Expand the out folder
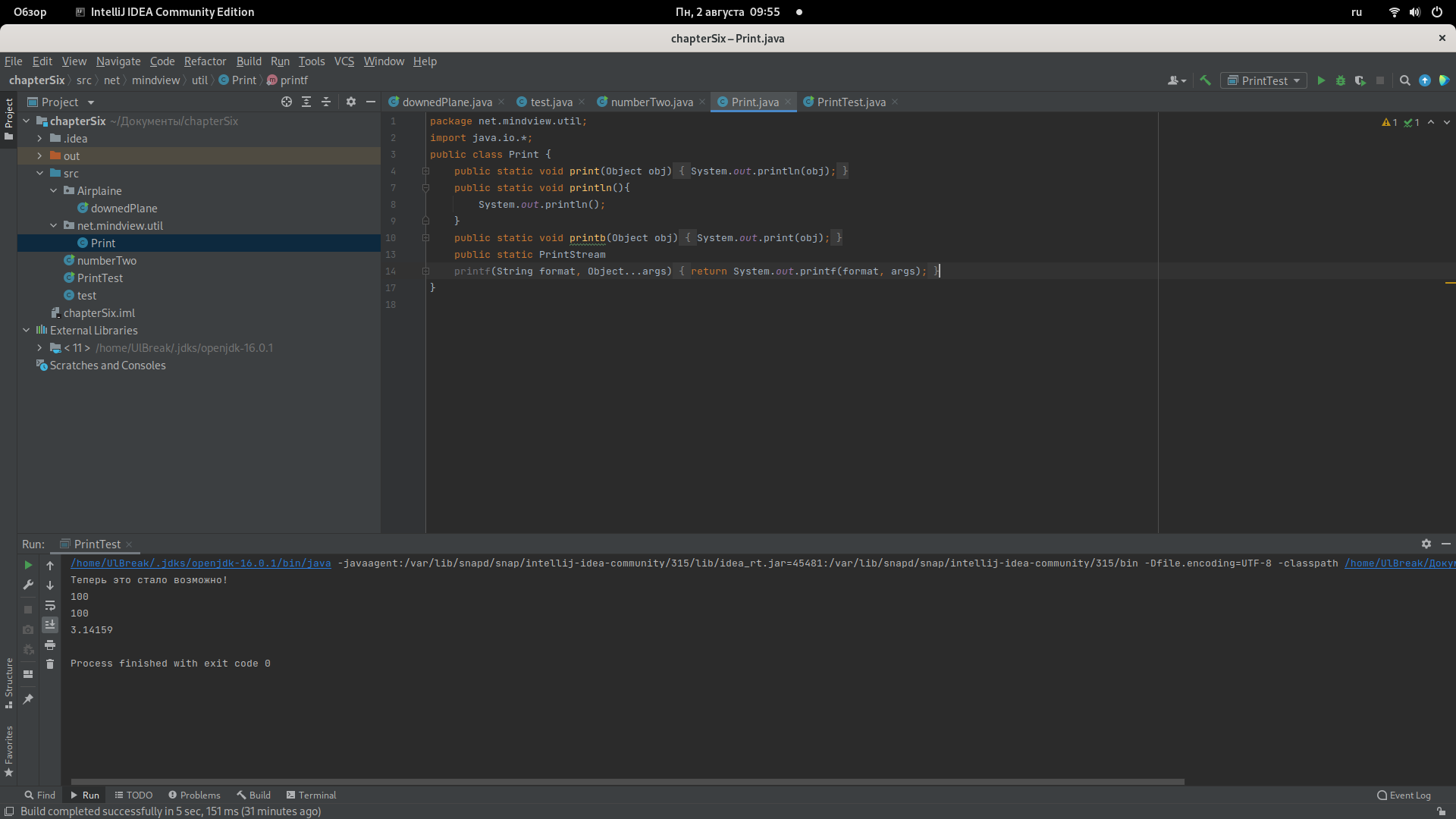1456x819 pixels. [39, 155]
